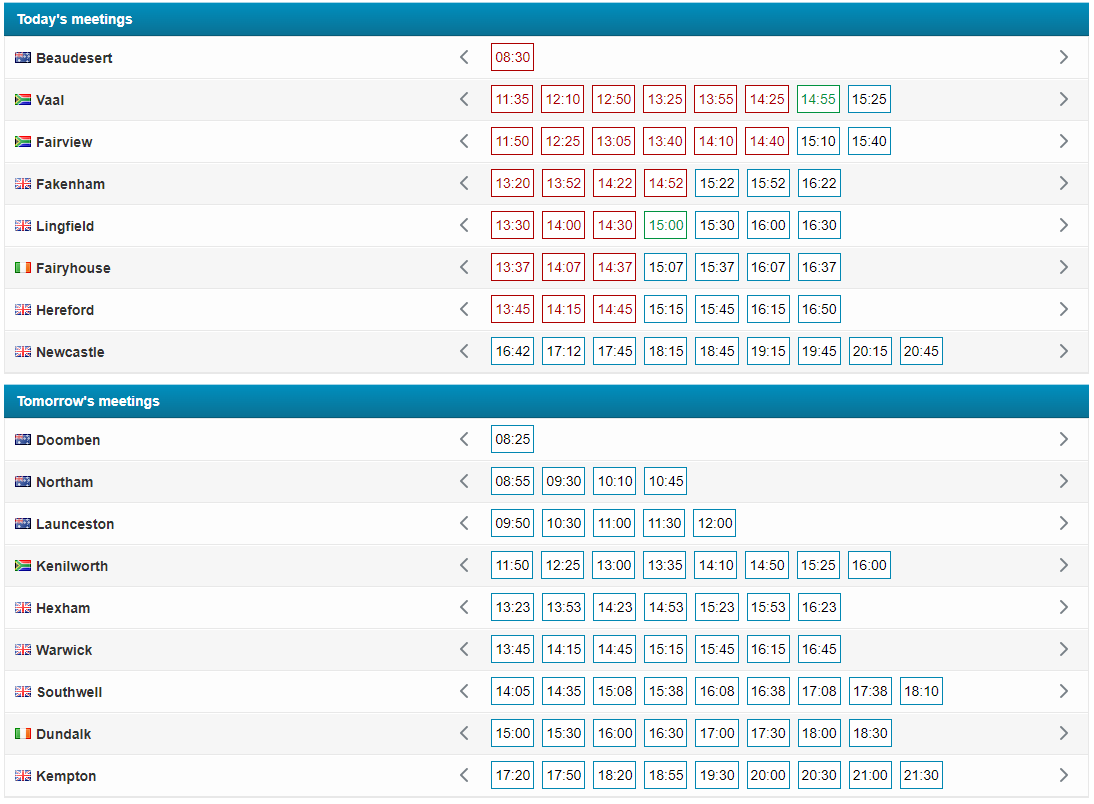Select the 15:00 Dundalk race
1094x804 pixels.
pyautogui.click(x=512, y=733)
